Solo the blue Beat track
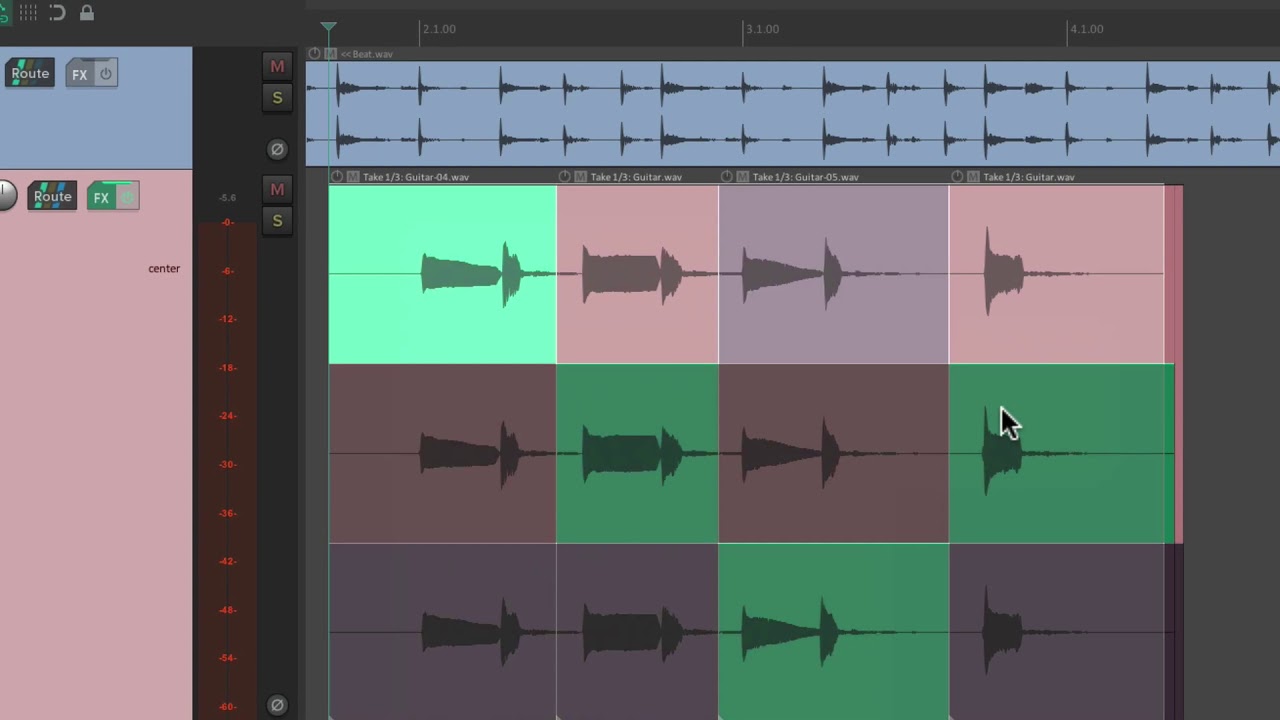 point(277,97)
